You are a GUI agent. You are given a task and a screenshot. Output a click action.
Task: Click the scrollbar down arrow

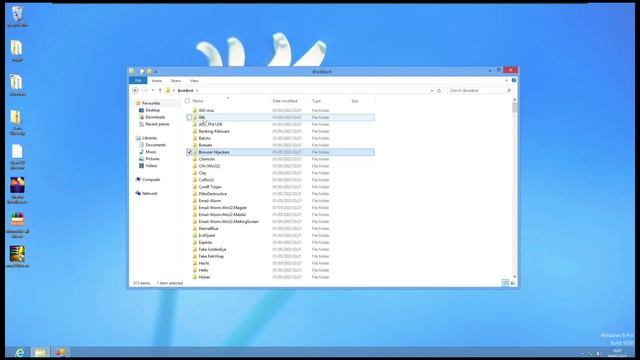click(515, 277)
